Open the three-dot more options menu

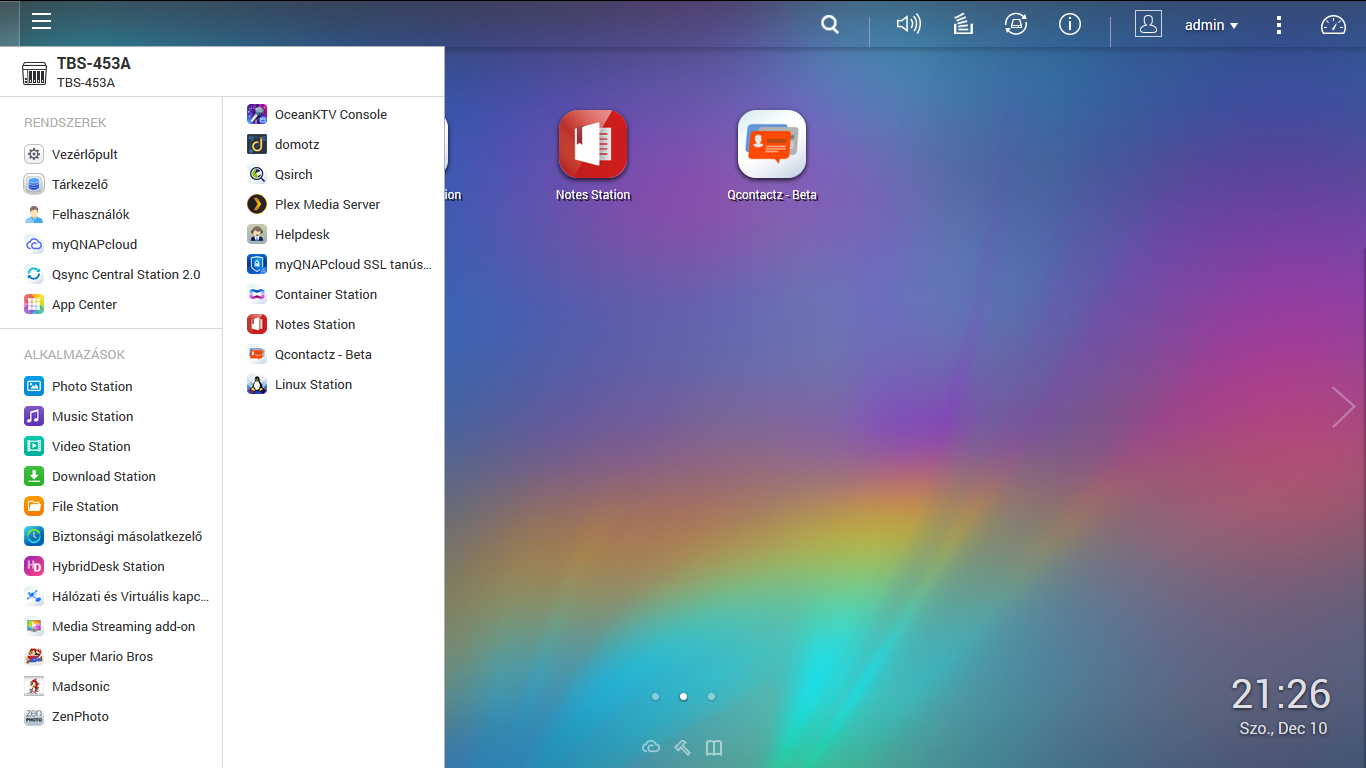(1279, 25)
